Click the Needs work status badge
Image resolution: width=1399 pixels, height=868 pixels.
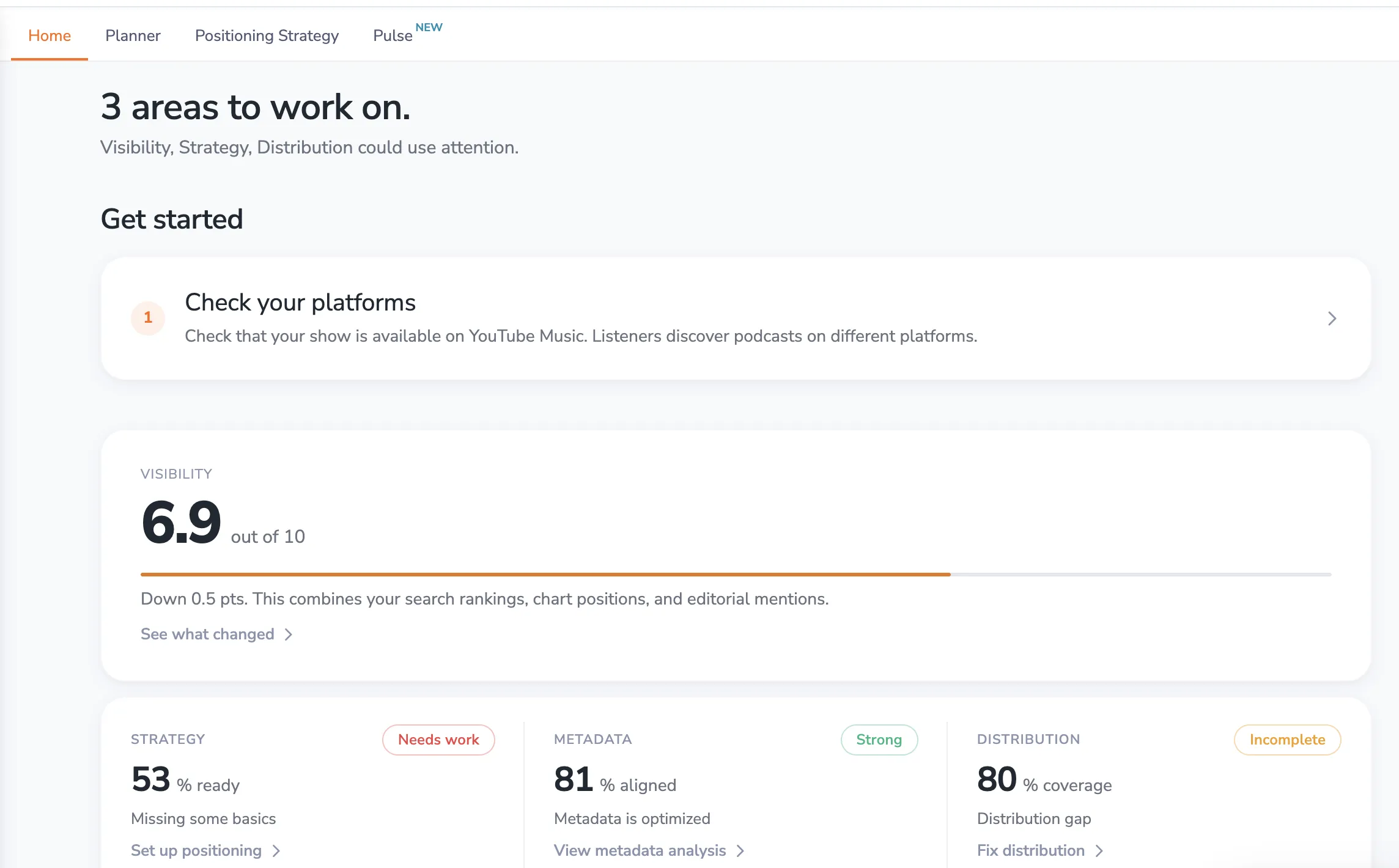(438, 740)
